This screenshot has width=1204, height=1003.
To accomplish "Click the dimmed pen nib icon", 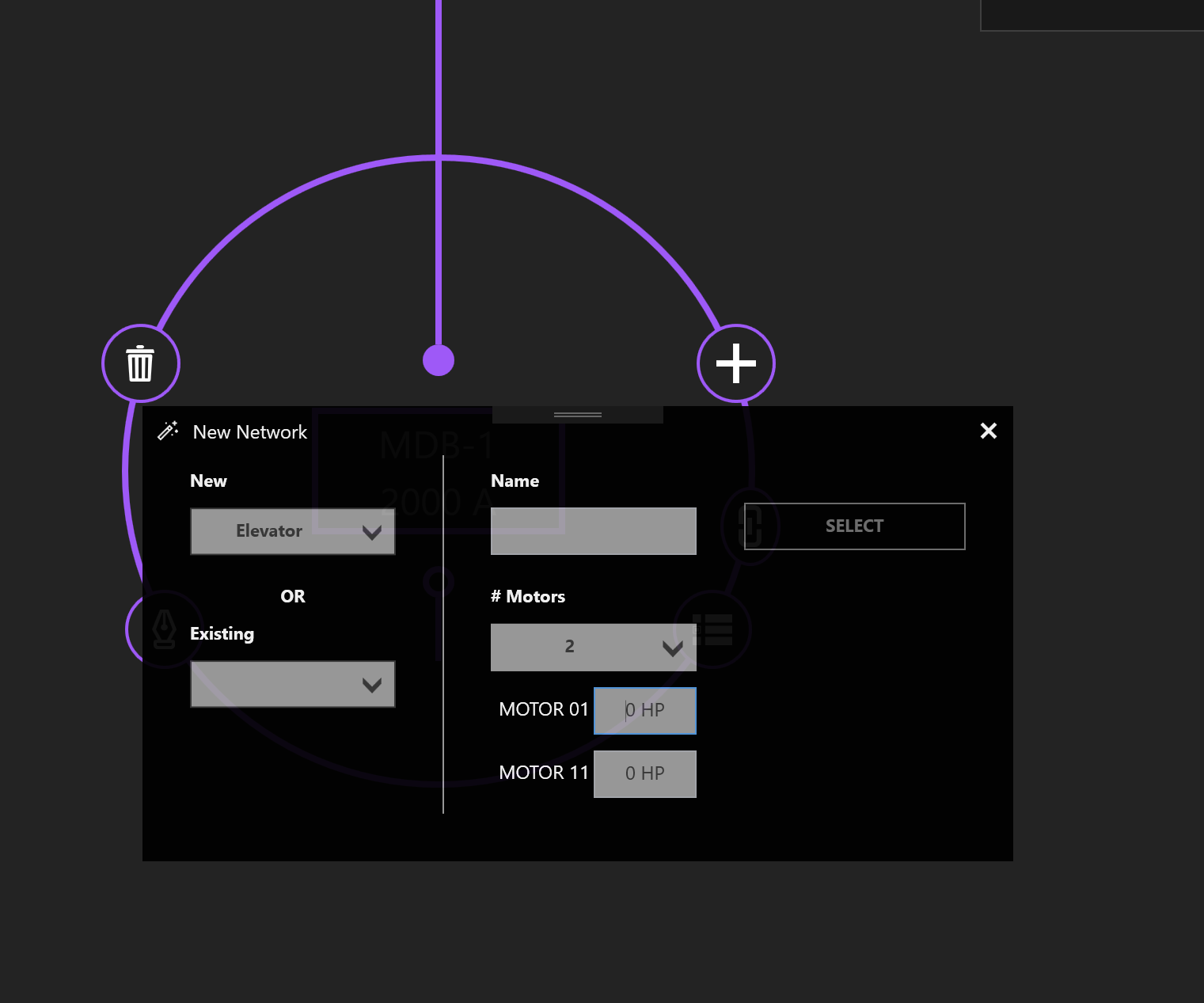I will 164,629.
